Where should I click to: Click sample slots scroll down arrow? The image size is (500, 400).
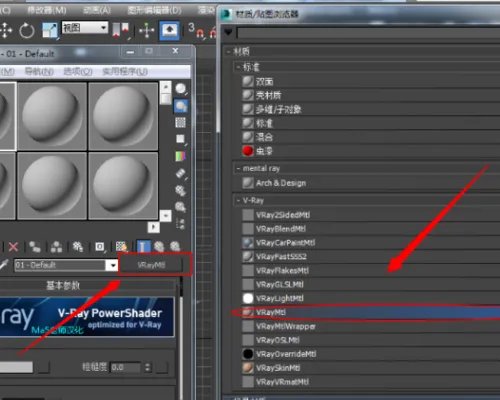165,216
